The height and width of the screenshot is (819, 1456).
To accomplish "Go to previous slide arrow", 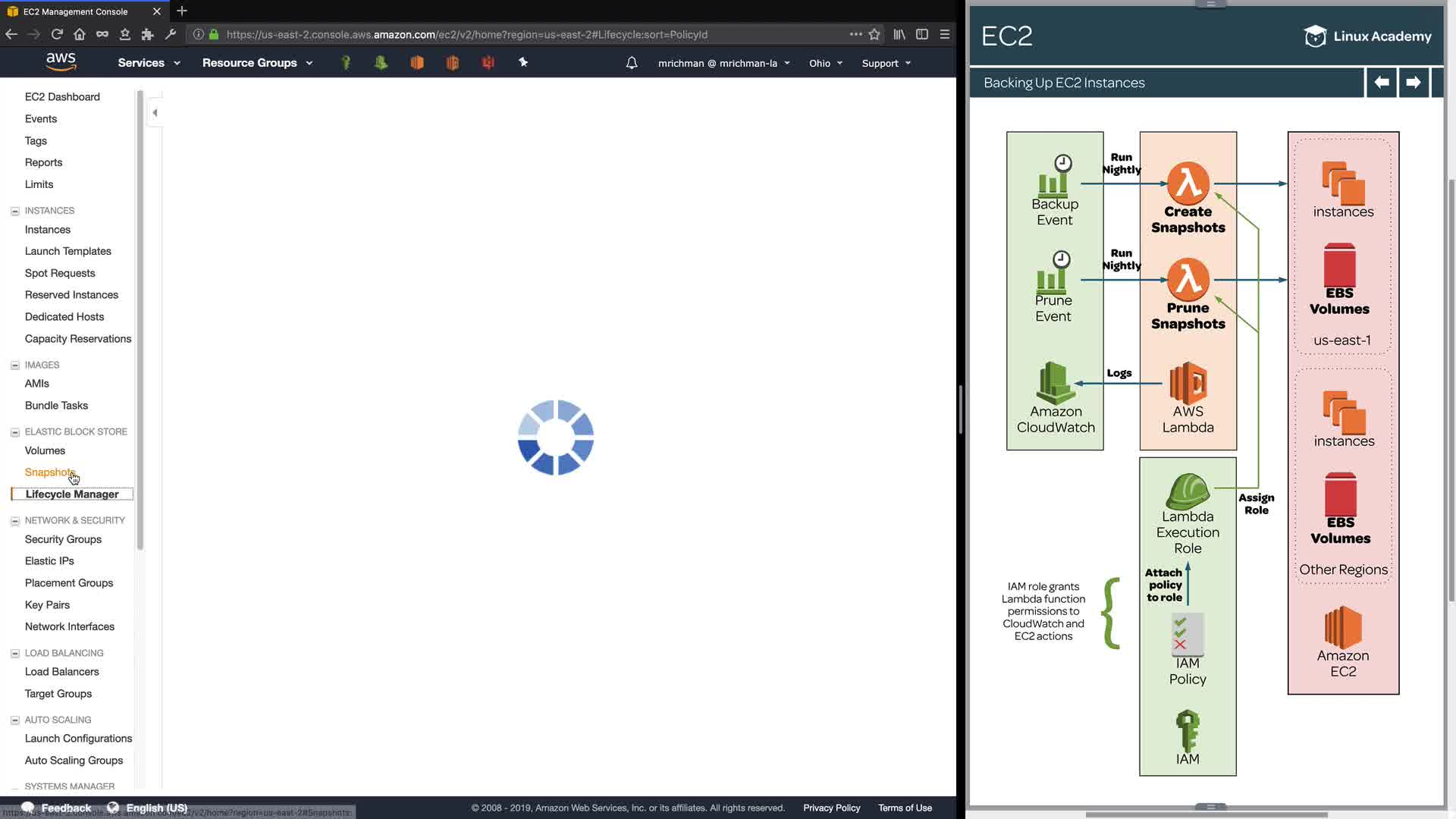I will tap(1382, 82).
